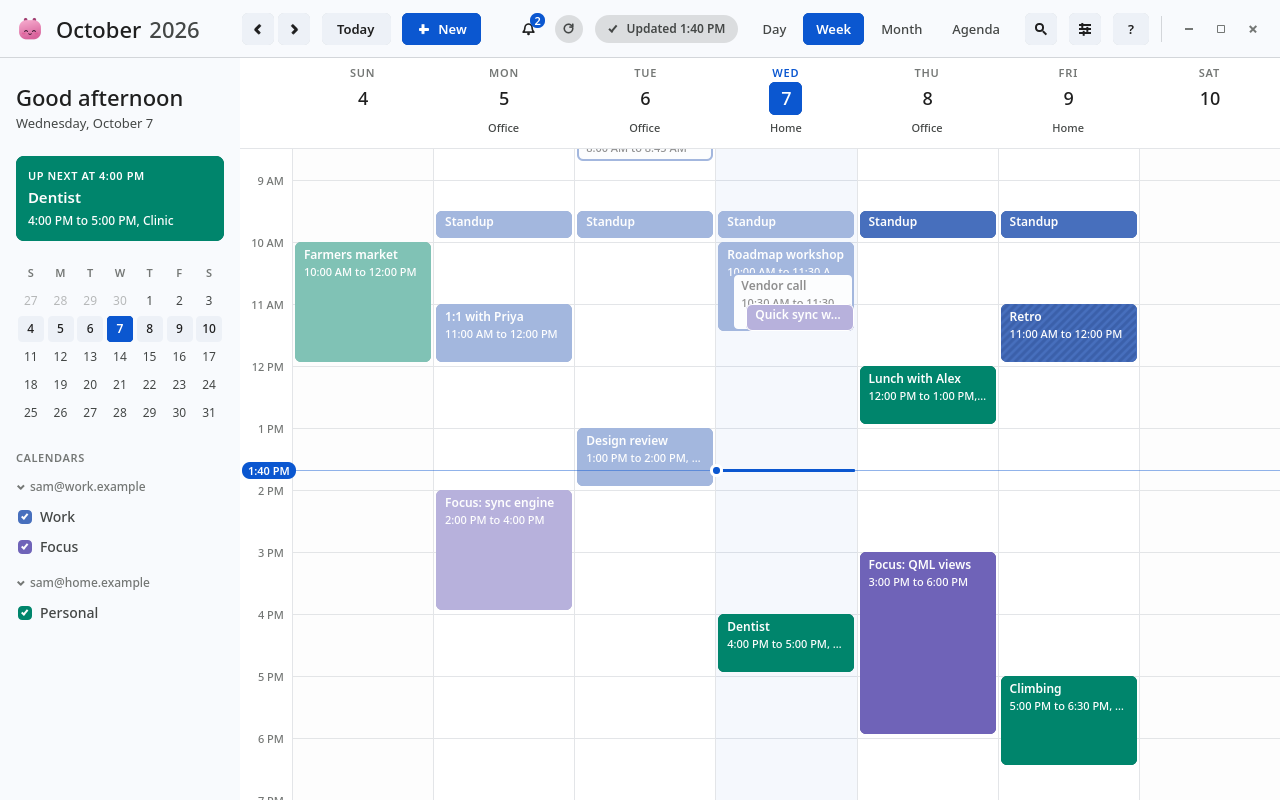Select Saturday 10 column header

point(1210,99)
